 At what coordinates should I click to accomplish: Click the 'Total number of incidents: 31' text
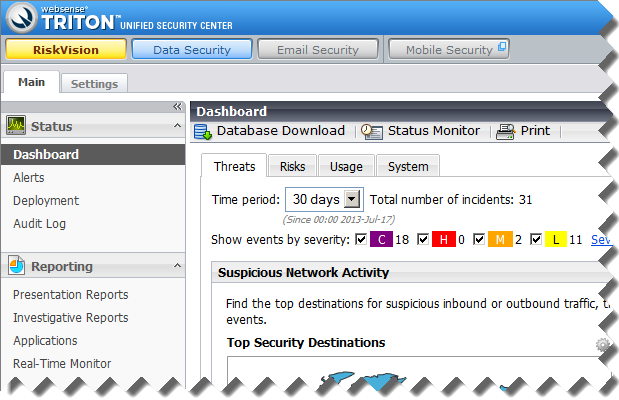[451, 199]
